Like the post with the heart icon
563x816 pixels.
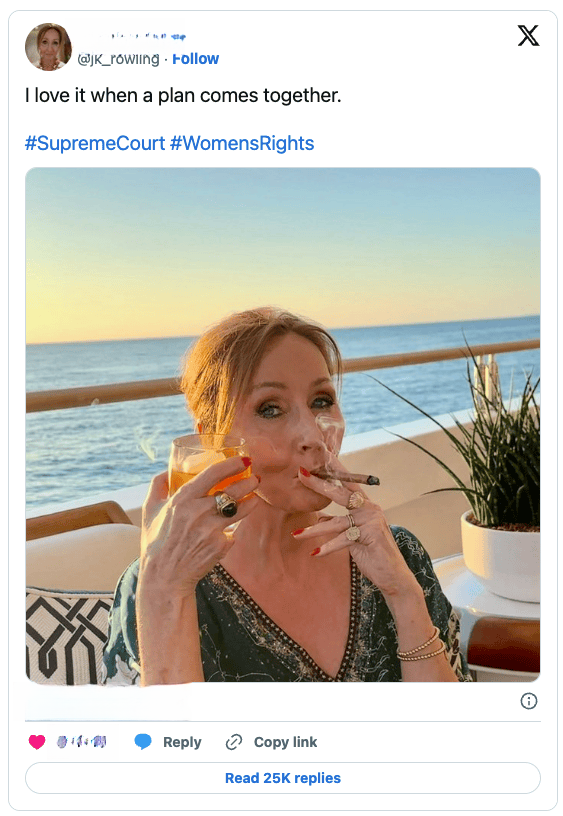point(37,742)
